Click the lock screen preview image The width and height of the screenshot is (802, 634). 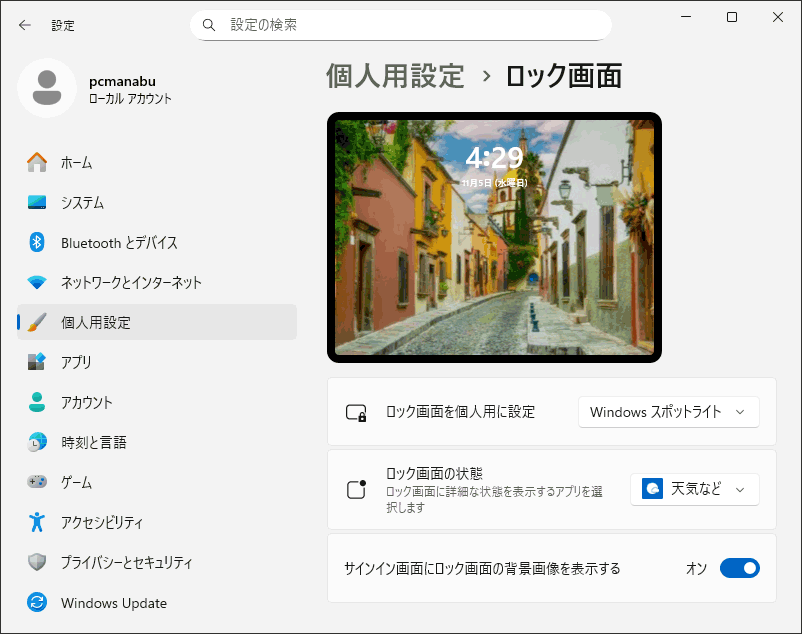494,237
